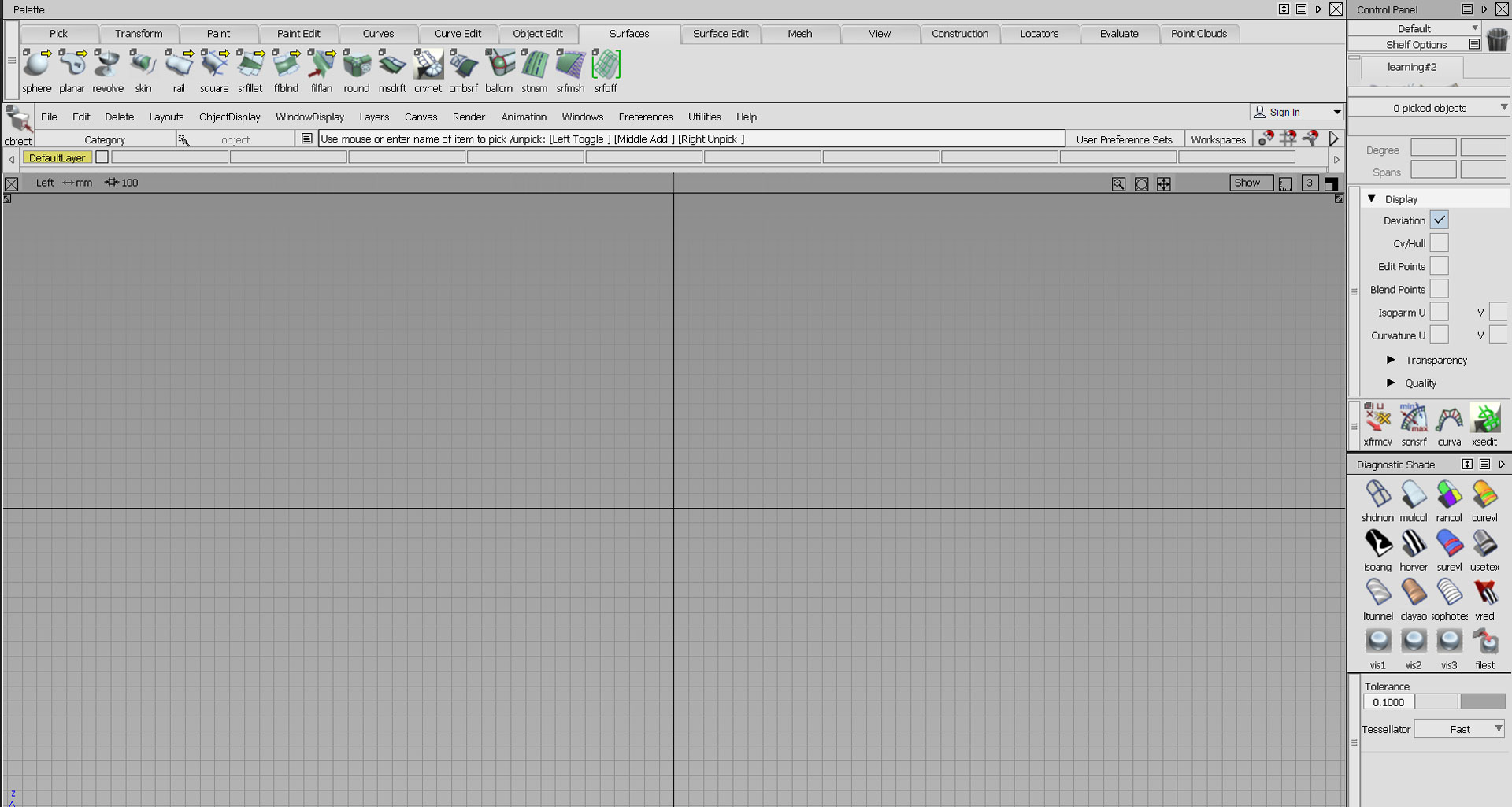Image resolution: width=1512 pixels, height=807 pixels.
Task: Activate the srfillet surface fillet tool
Action: tap(250, 65)
